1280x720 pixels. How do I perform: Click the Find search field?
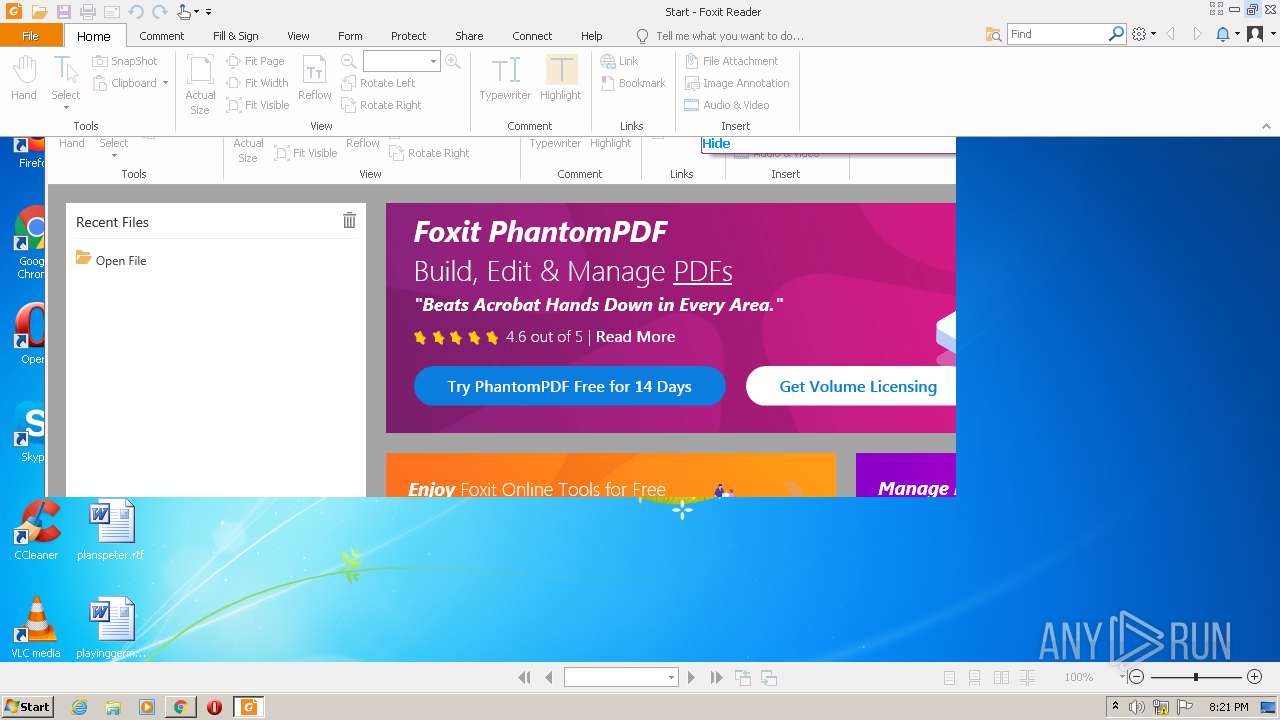coord(1057,34)
